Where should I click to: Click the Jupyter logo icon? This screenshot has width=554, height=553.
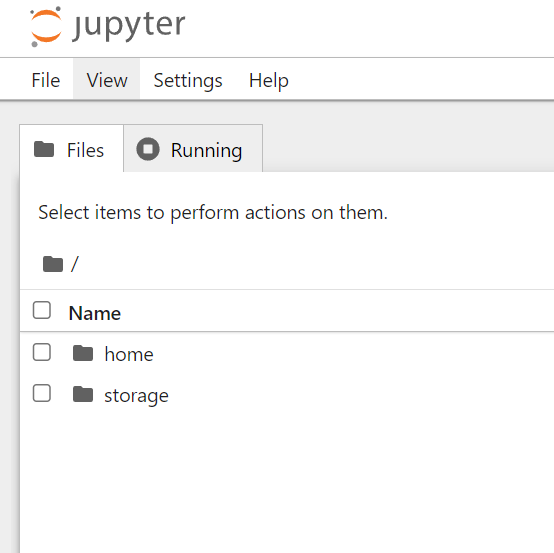[x=46, y=27]
